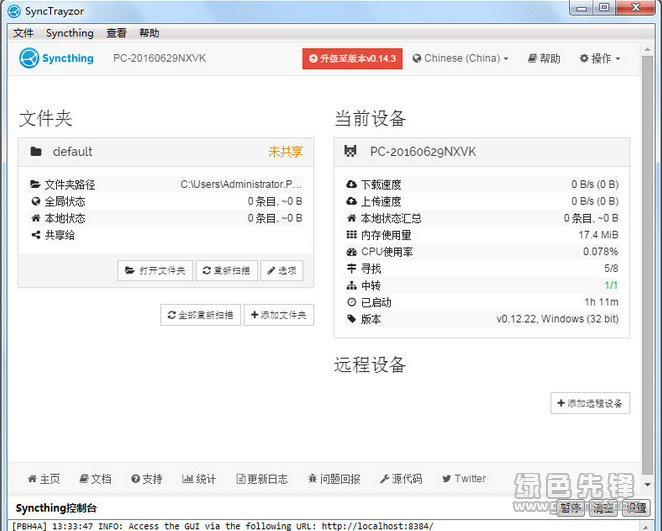Image resolution: width=662 pixels, height=531 pixels.
Task: Click the 0.078% CPU usage value
Action: tap(600, 252)
